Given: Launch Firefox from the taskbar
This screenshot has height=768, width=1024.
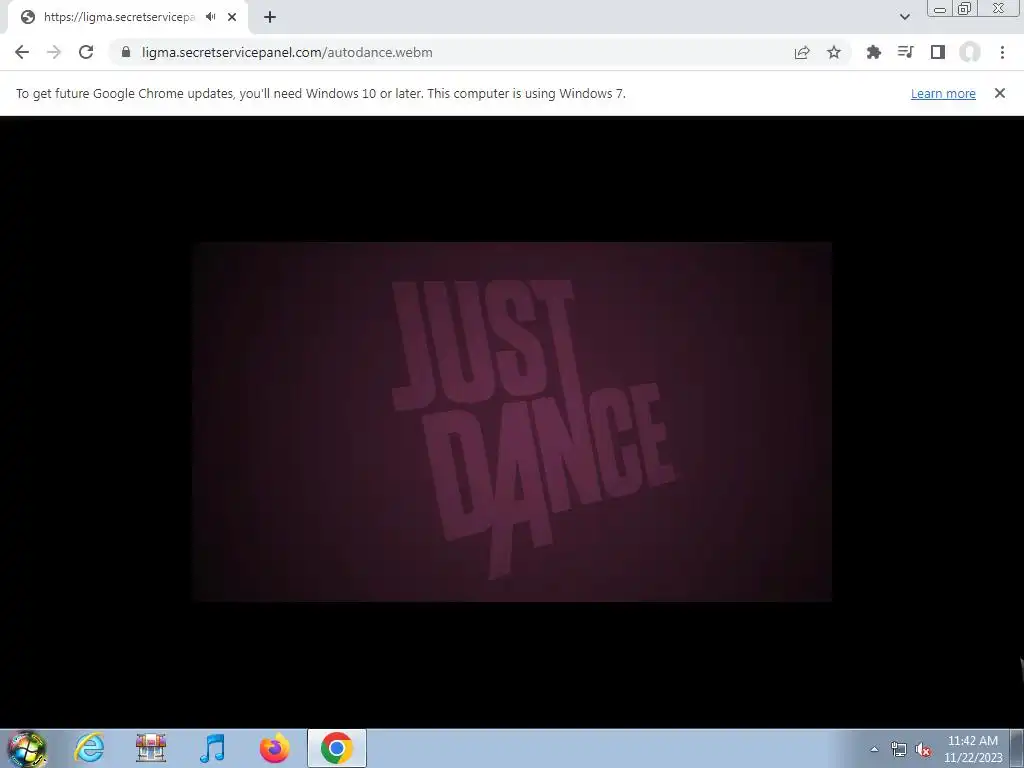Looking at the screenshot, I should pyautogui.click(x=274, y=748).
